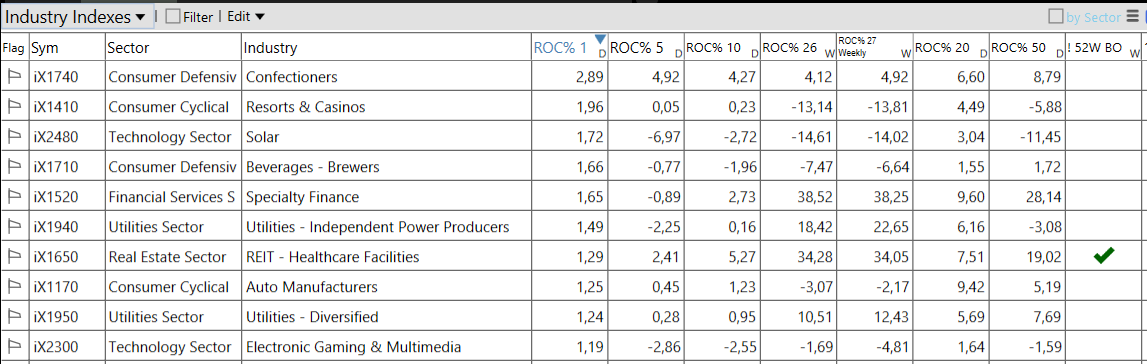The image size is (1147, 364).
Task: Open the Industry Indexes dropdown
Action: pyautogui.click(x=77, y=17)
